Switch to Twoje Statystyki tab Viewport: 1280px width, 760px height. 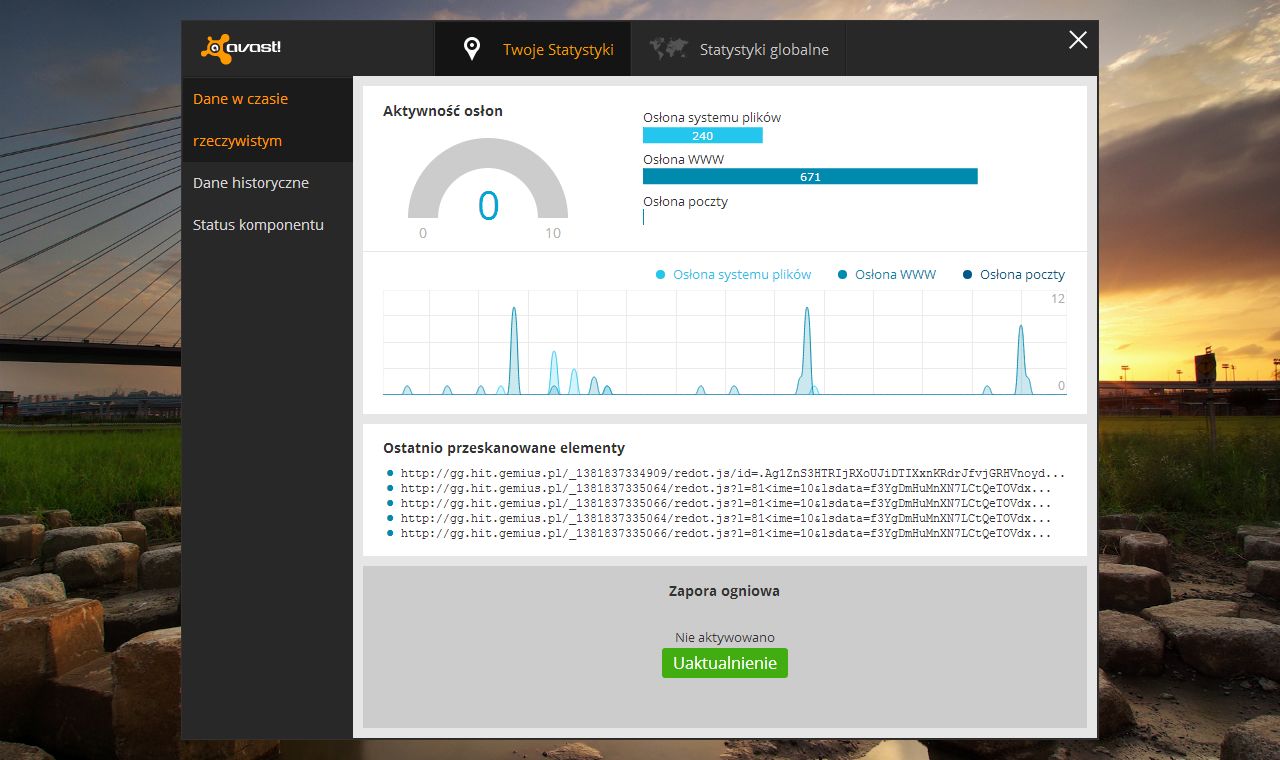(x=533, y=49)
